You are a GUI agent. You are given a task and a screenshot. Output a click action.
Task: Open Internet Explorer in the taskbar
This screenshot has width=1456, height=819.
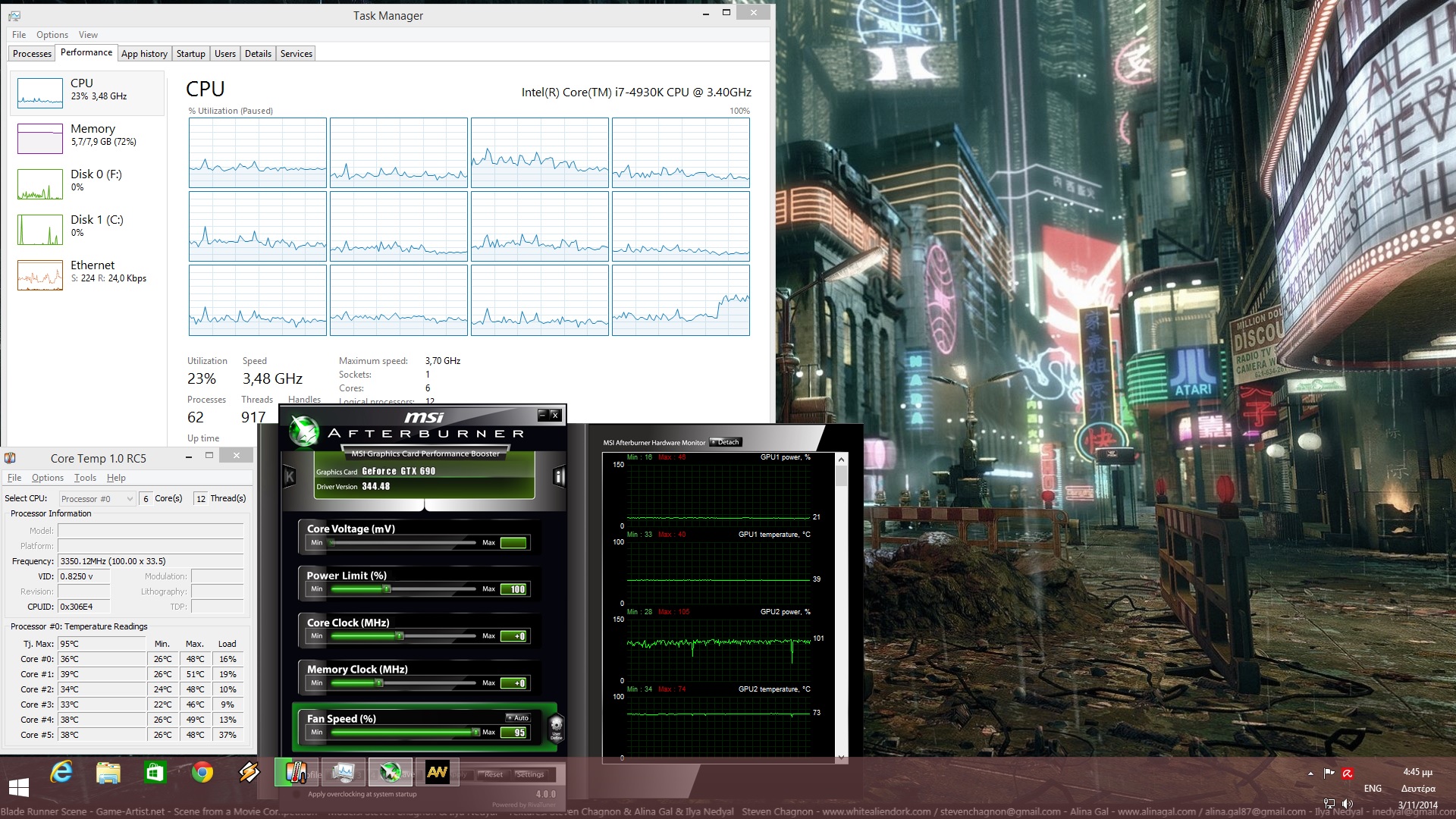tap(61, 773)
